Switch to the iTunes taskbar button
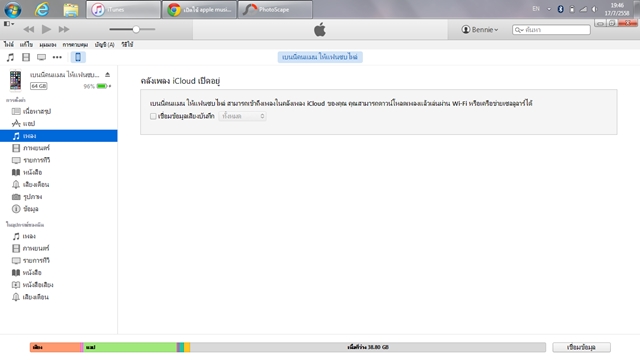640x360 pixels. point(123,9)
